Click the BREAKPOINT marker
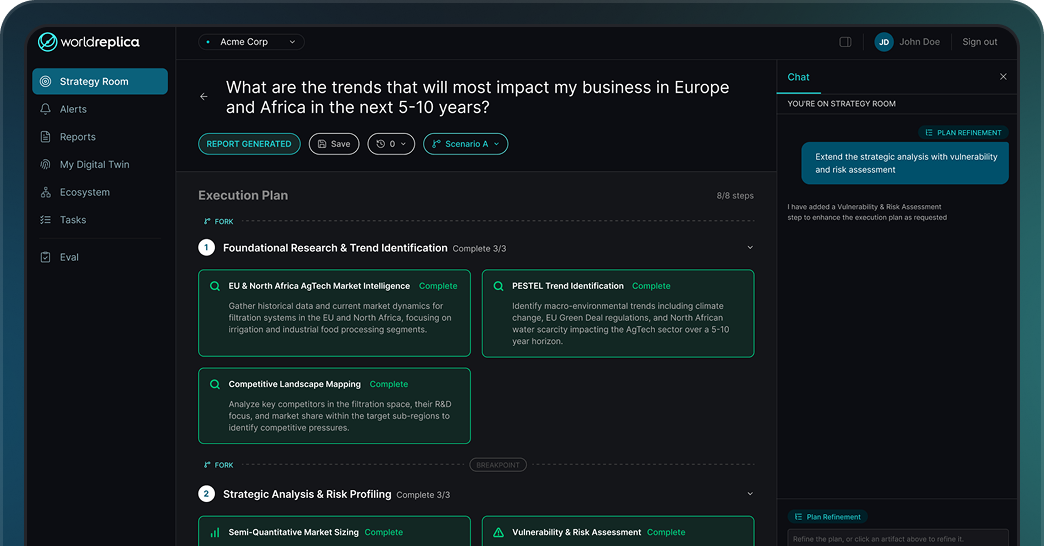The width and height of the screenshot is (1044, 546). click(498, 465)
